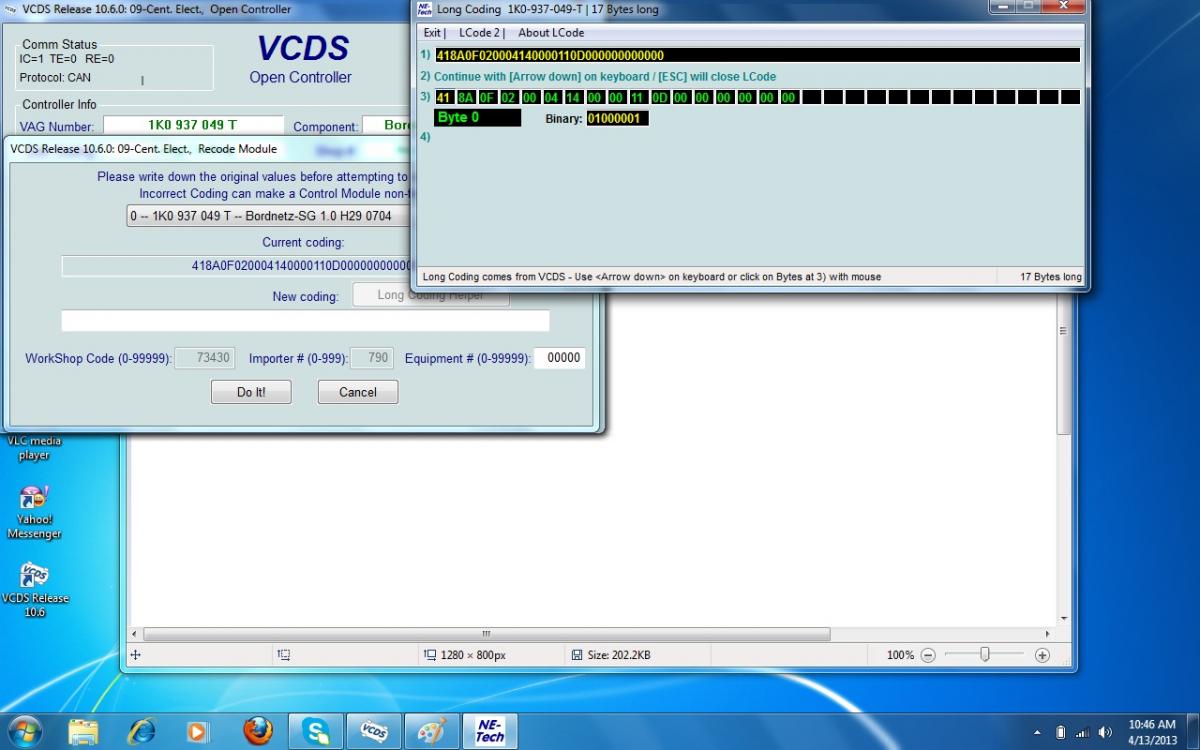Switch to NE-Tech LCode on the taskbar
Screen dimensions: 1200x750
pyautogui.click(x=490, y=731)
